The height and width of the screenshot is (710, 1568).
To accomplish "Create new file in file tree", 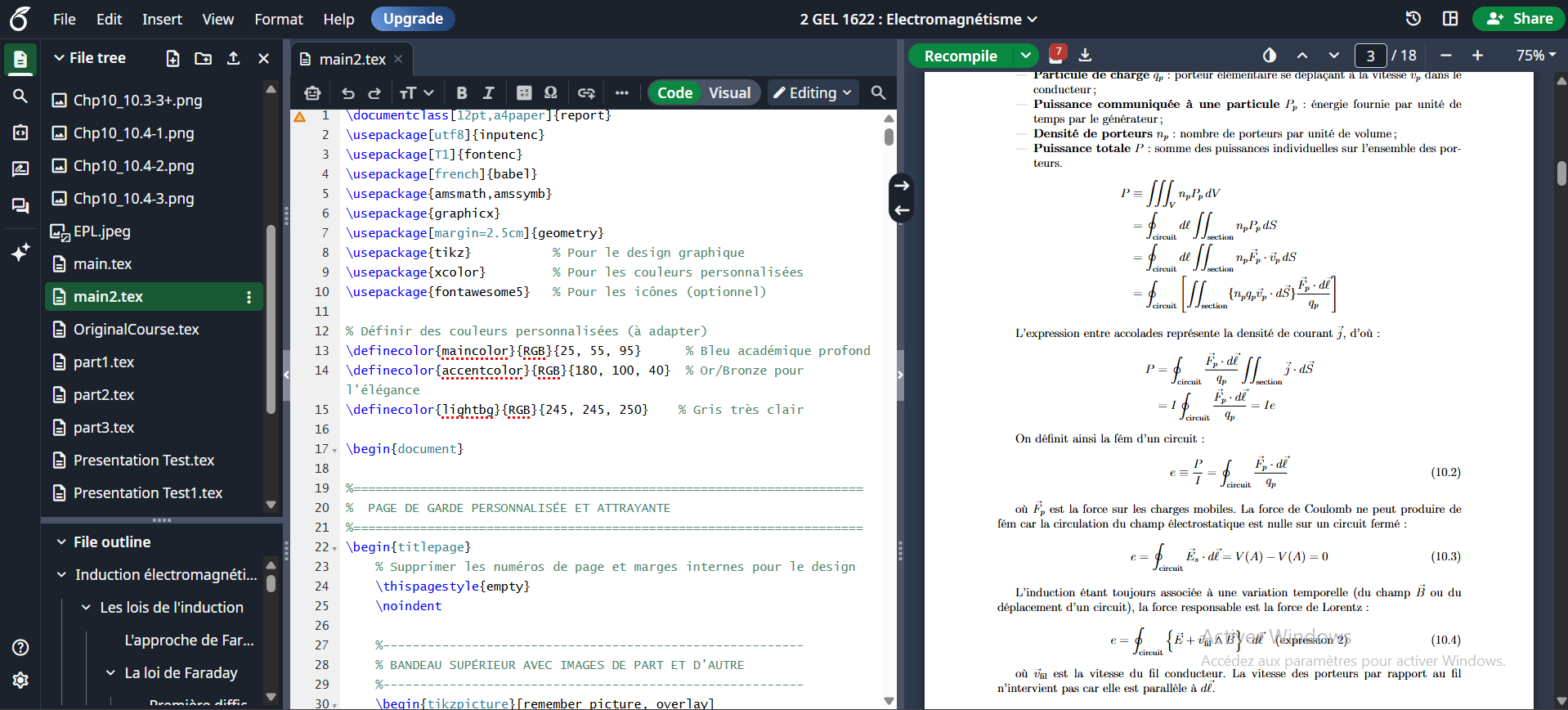I will pos(172,58).
